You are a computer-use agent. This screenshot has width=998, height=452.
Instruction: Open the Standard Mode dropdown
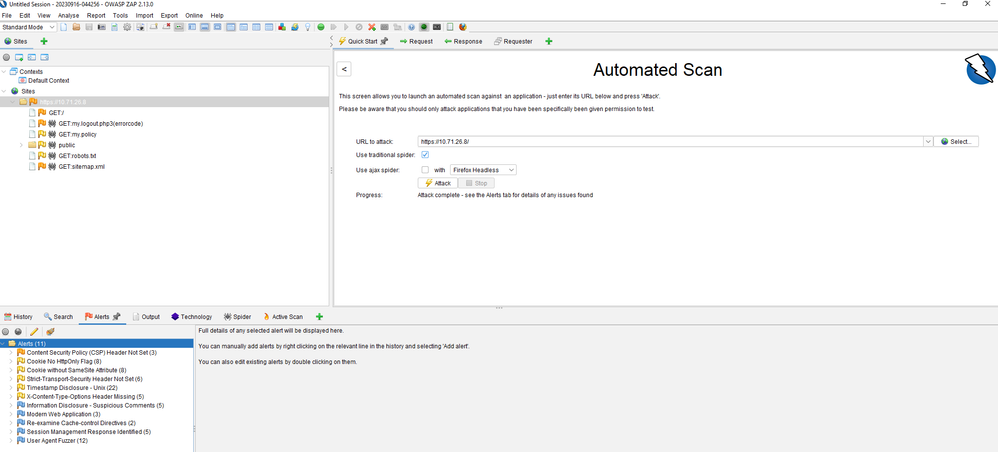[x=29, y=27]
